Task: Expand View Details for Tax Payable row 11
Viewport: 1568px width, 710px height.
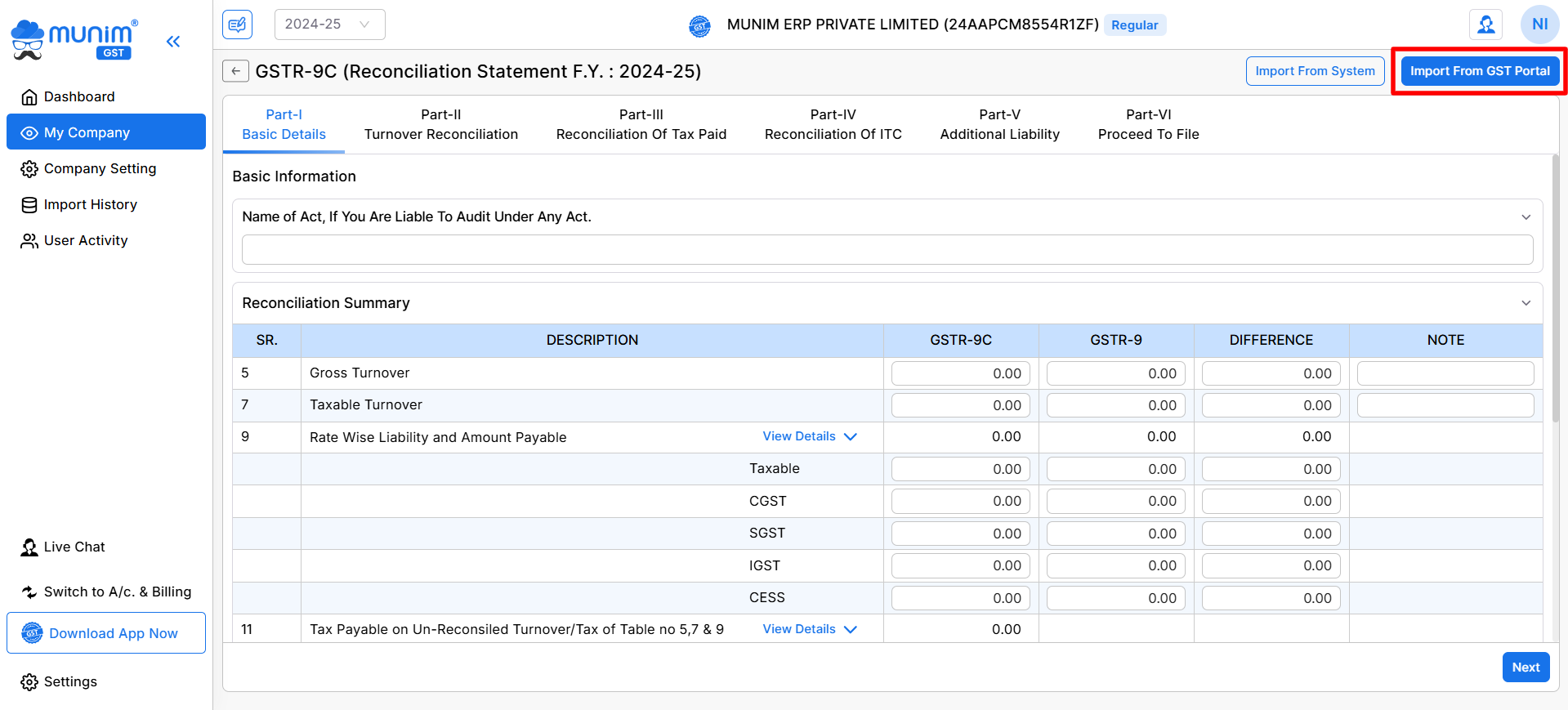Action: point(810,629)
